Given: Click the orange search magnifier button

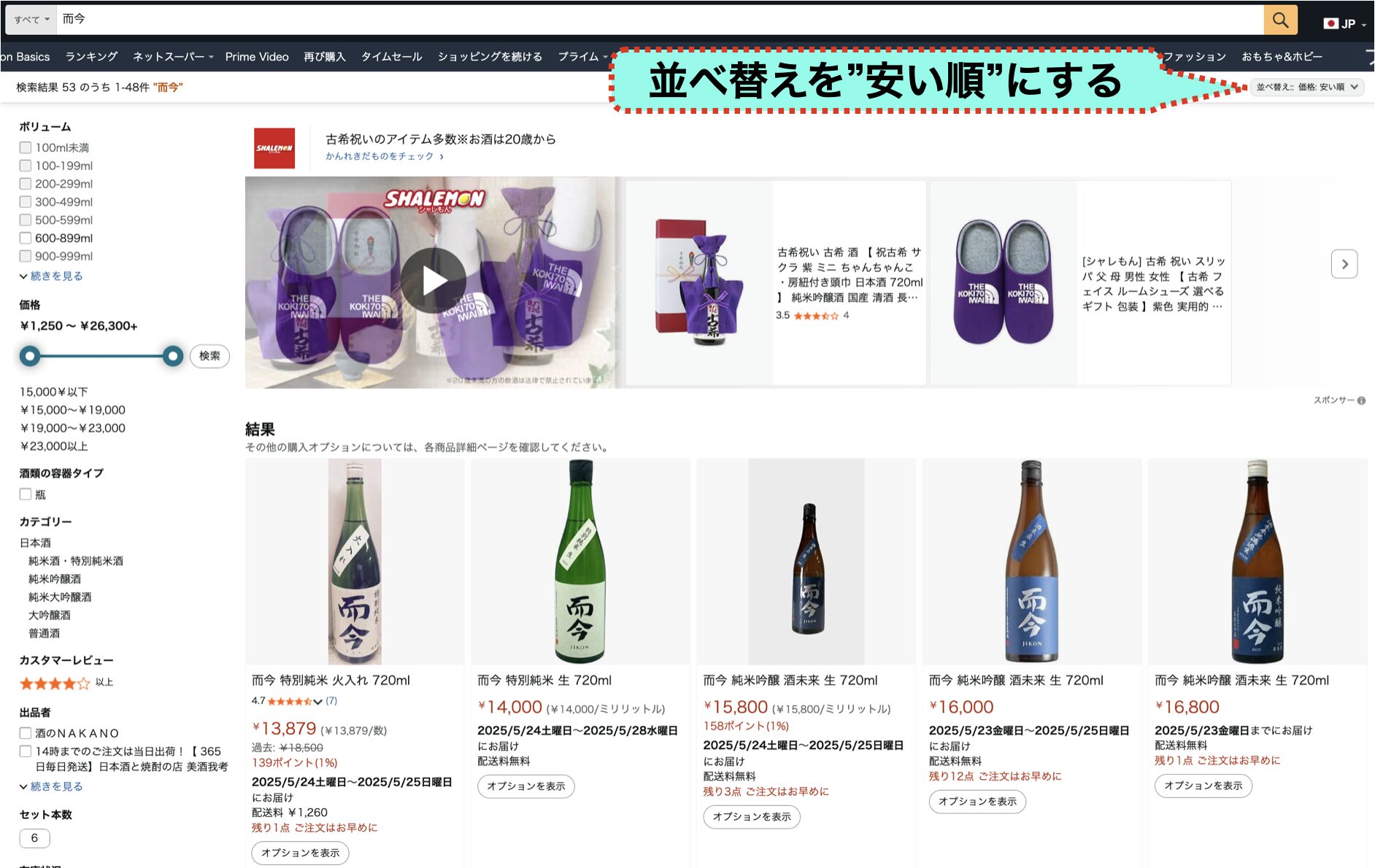Looking at the screenshot, I should (1280, 20).
